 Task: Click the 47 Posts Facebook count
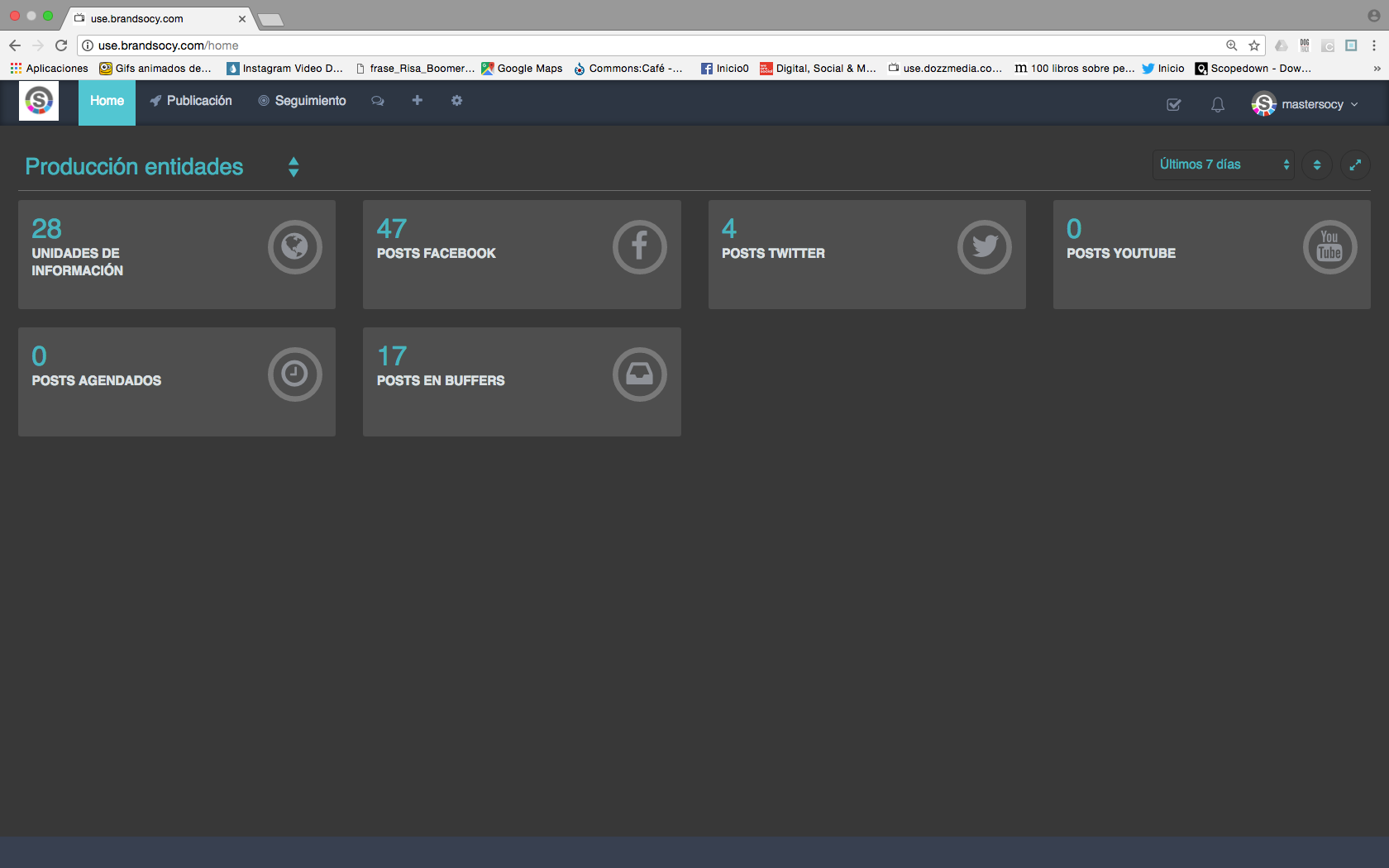pos(392,228)
